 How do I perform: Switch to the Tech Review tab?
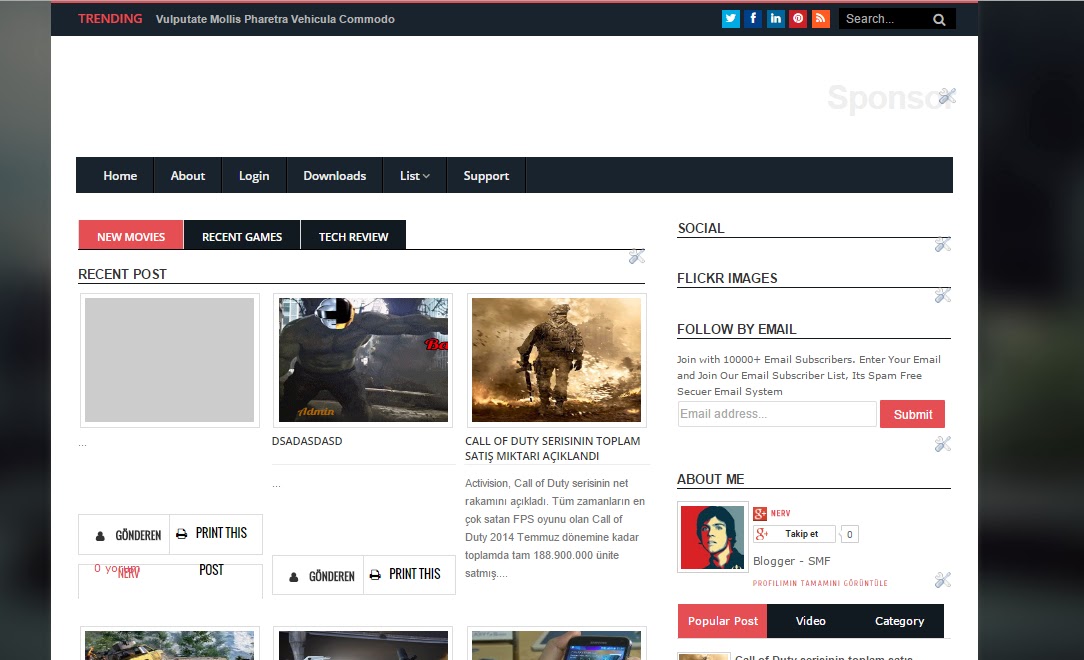353,235
